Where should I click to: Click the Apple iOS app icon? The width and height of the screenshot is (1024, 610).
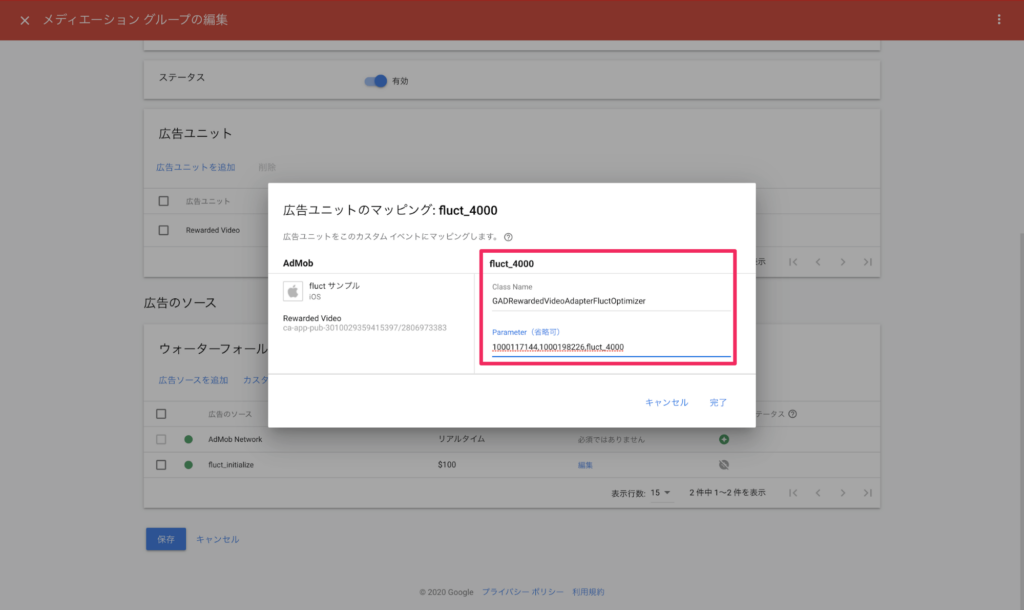293,291
